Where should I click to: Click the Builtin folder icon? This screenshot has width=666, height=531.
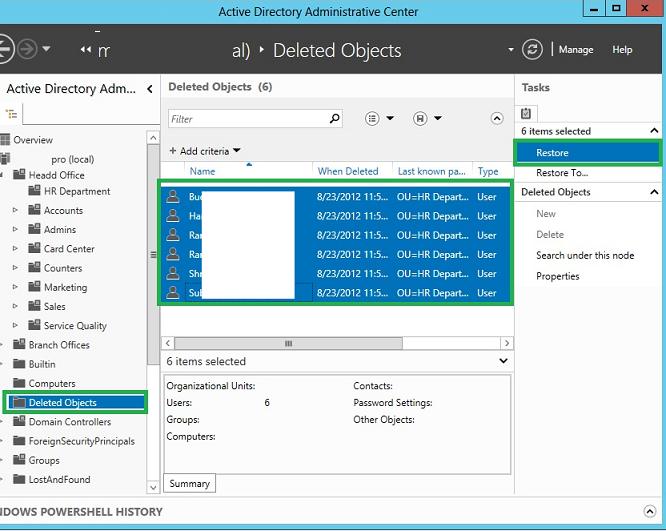[19, 364]
